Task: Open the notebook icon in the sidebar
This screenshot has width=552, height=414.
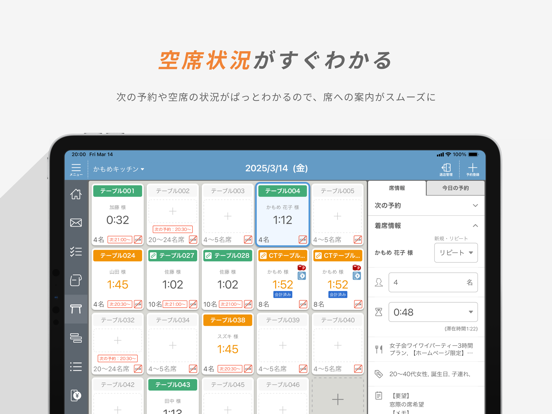Action: tap(76, 280)
